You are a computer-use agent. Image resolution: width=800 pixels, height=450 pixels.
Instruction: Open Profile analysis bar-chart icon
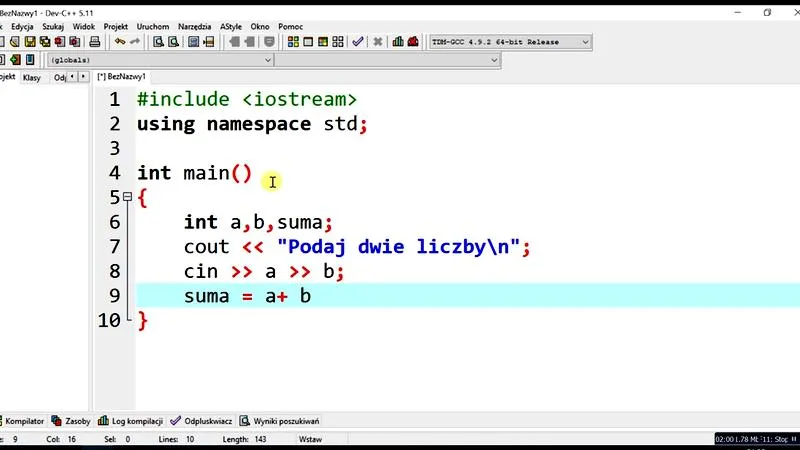[x=398, y=42]
